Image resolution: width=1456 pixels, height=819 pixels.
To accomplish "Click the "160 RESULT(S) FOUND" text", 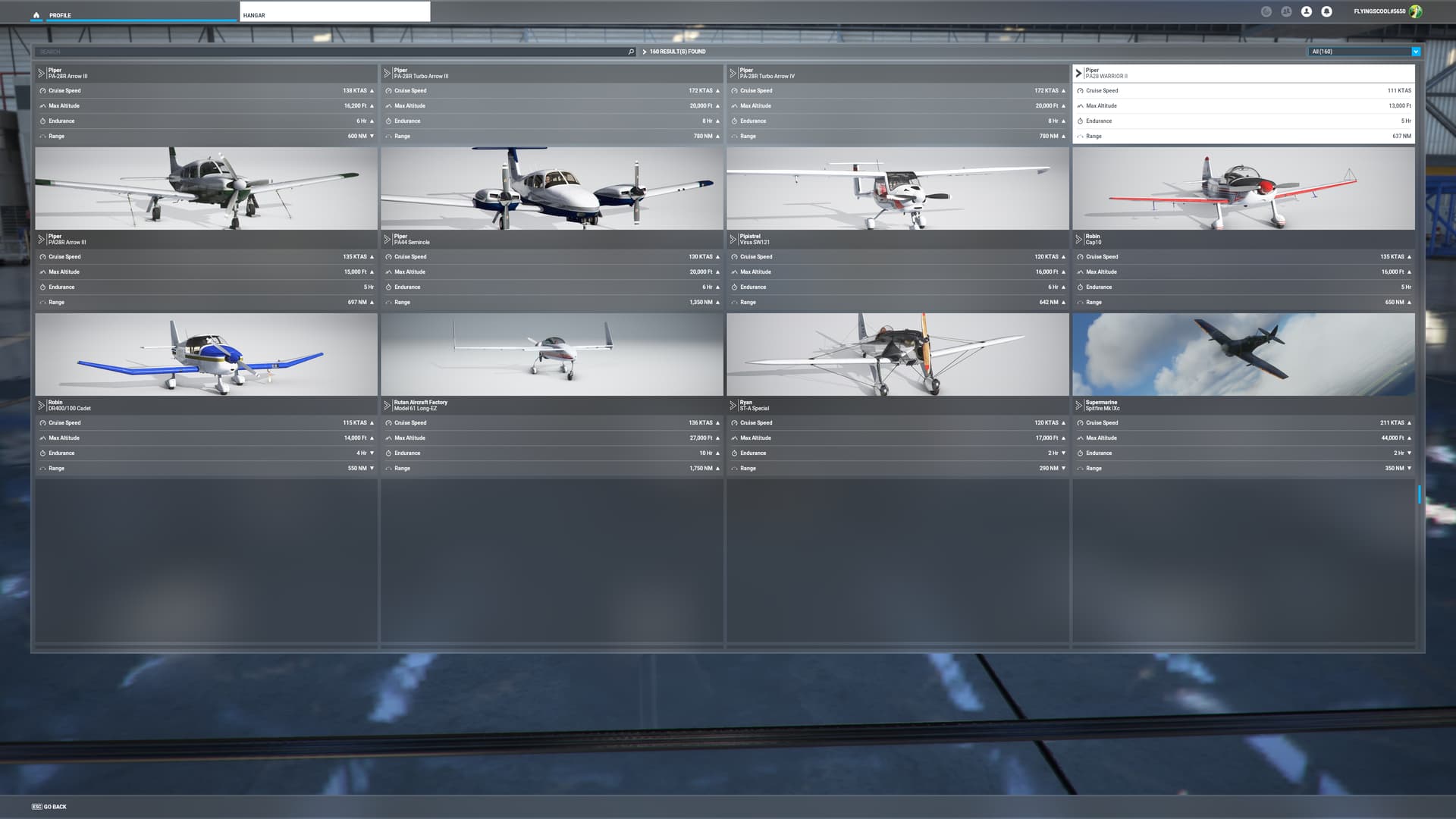I will tap(677, 52).
